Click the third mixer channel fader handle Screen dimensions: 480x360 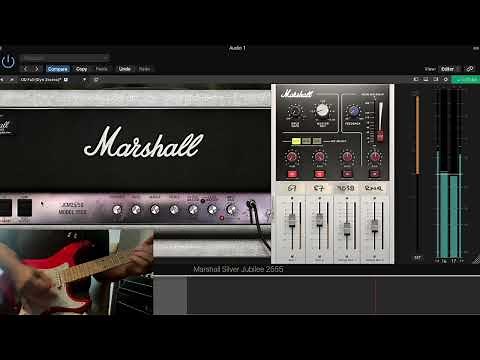click(x=347, y=229)
